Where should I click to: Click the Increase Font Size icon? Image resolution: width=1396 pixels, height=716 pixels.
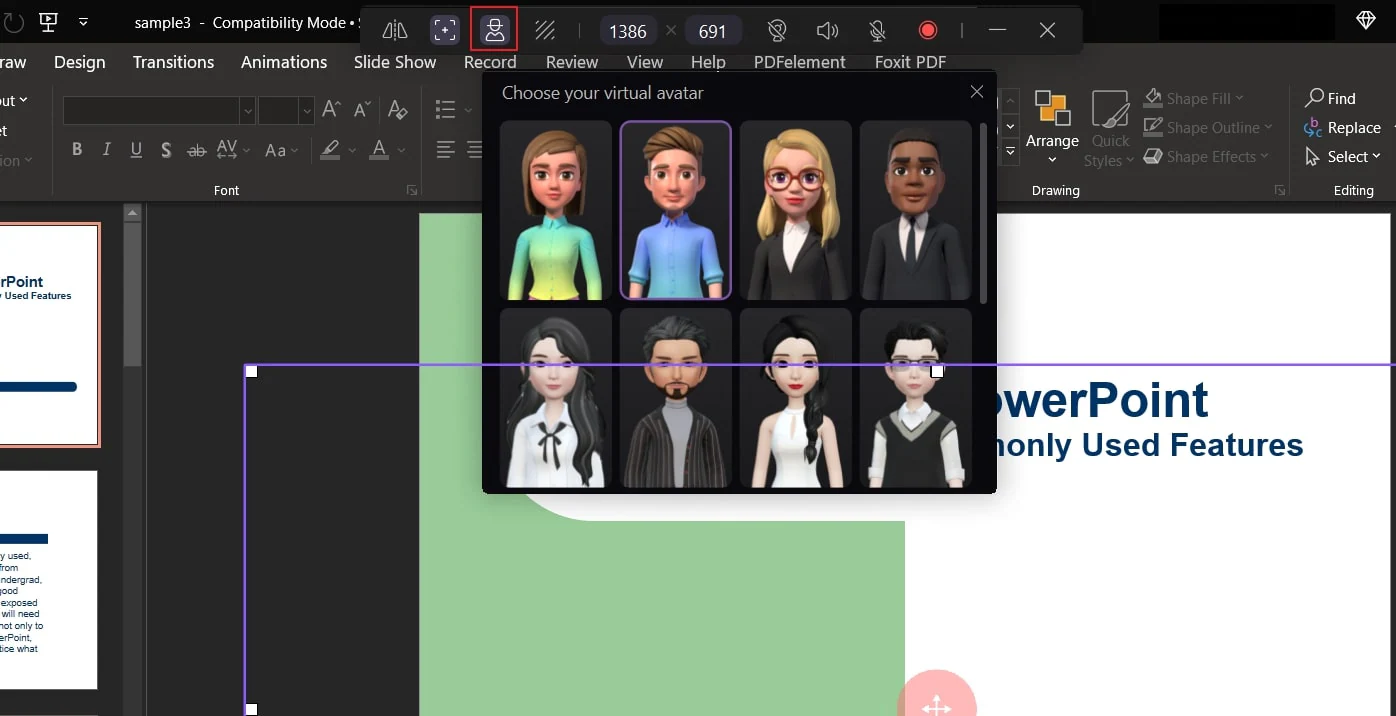(331, 109)
